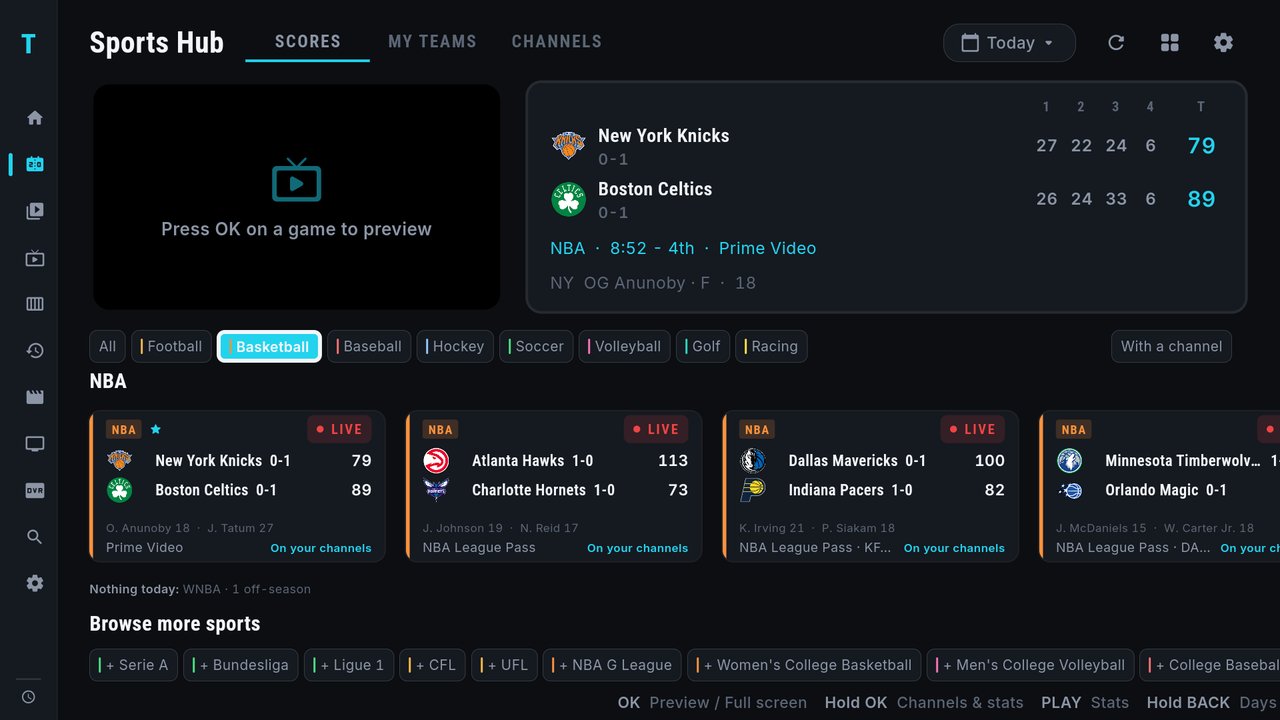
Task: Click the Refresh scores icon
Action: [x=1116, y=43]
